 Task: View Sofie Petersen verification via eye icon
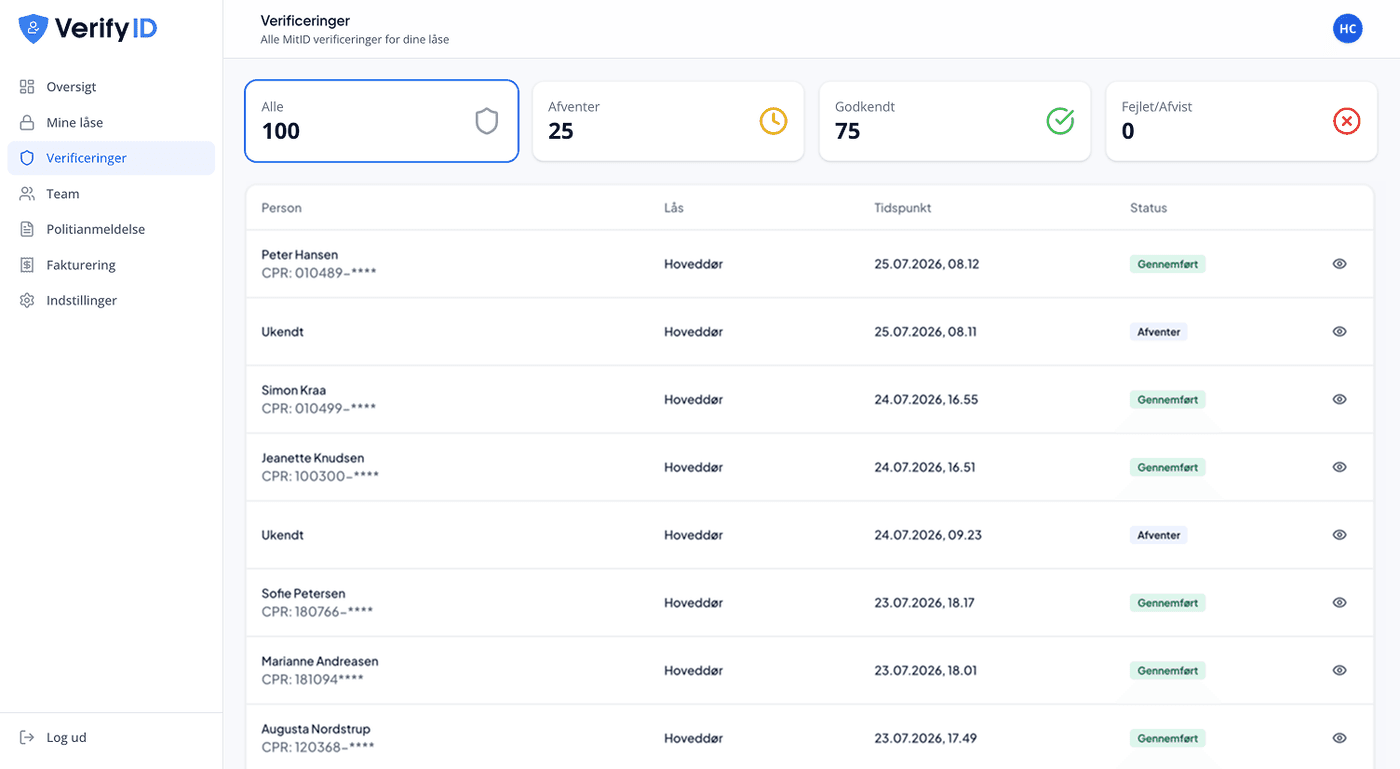click(1340, 603)
